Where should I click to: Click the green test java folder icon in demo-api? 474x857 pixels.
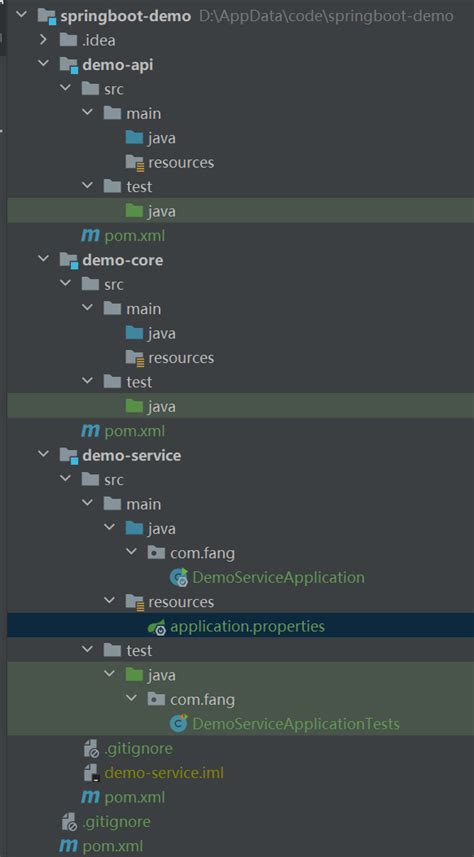pyautogui.click(x=134, y=210)
